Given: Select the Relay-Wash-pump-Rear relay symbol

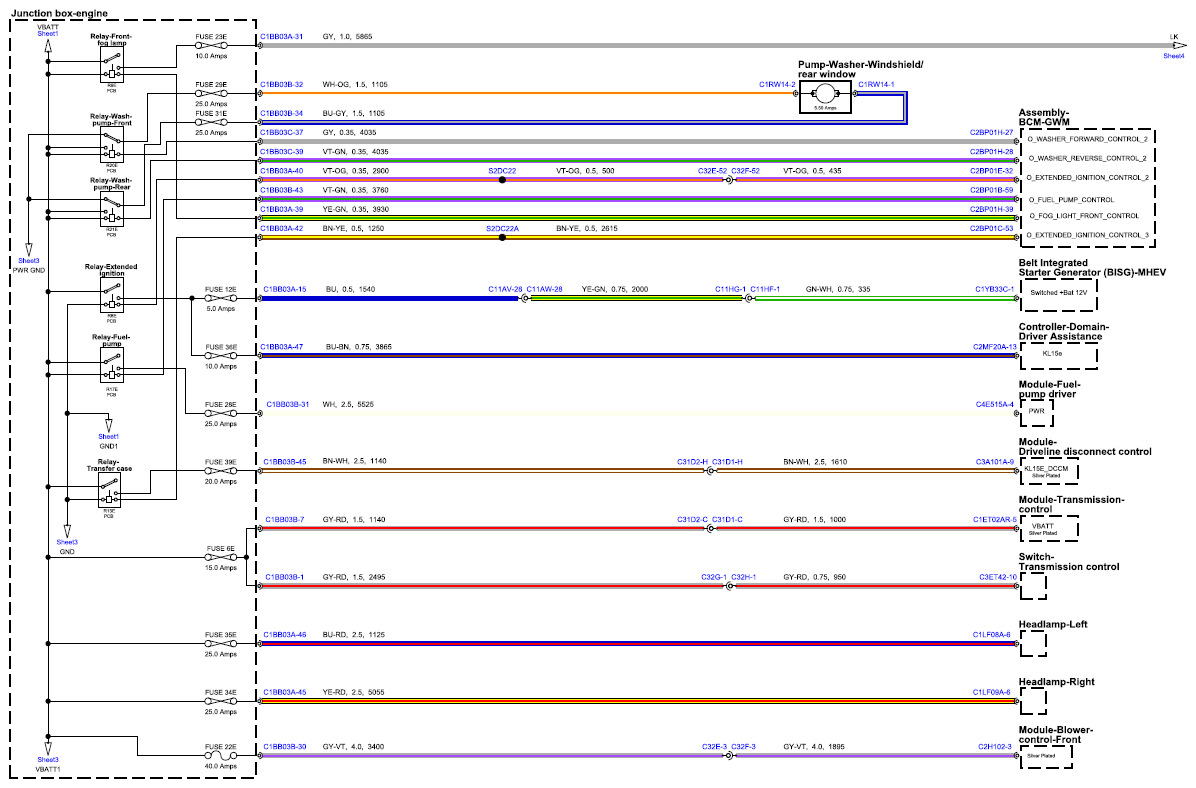Looking at the screenshot, I should (111, 208).
